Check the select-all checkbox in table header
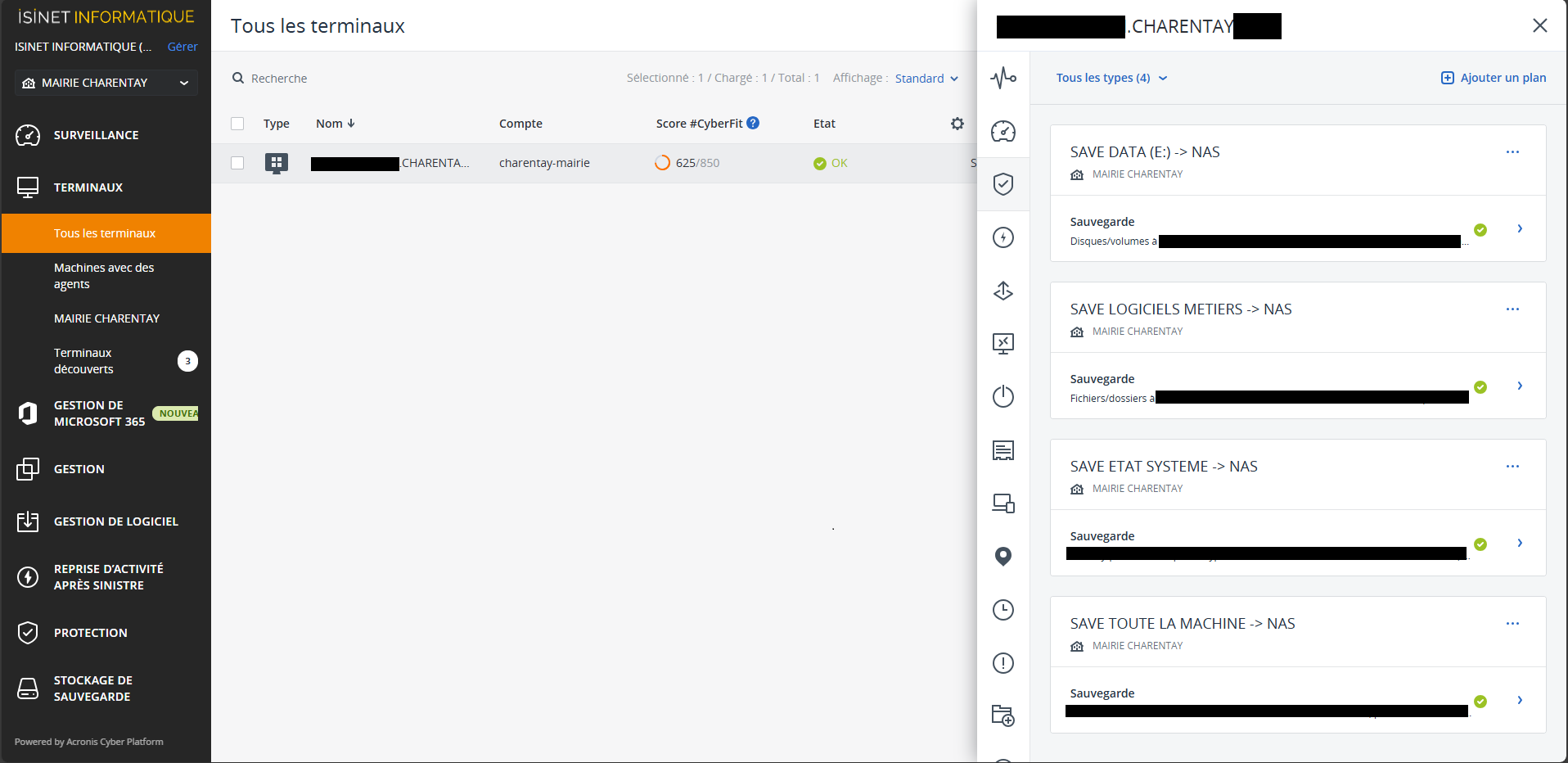Screen dimensions: 1568x763 [x=237, y=124]
